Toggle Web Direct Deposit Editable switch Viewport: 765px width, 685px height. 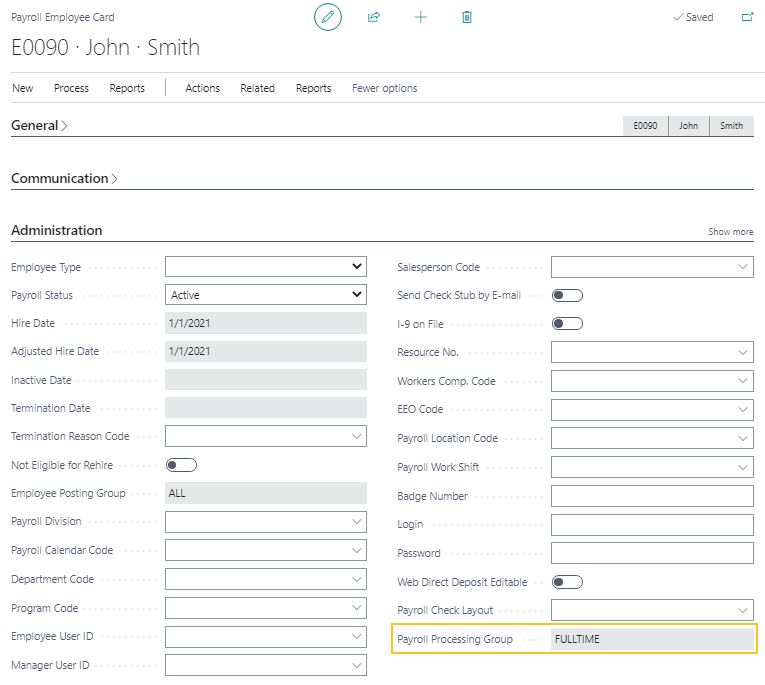pyautogui.click(x=567, y=582)
